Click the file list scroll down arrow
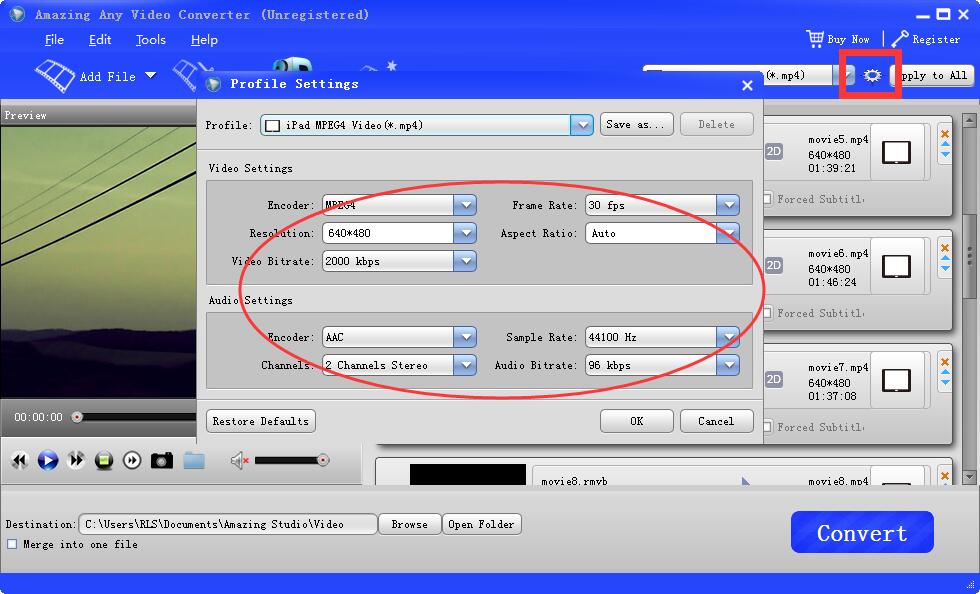The image size is (980, 594). 969,477
